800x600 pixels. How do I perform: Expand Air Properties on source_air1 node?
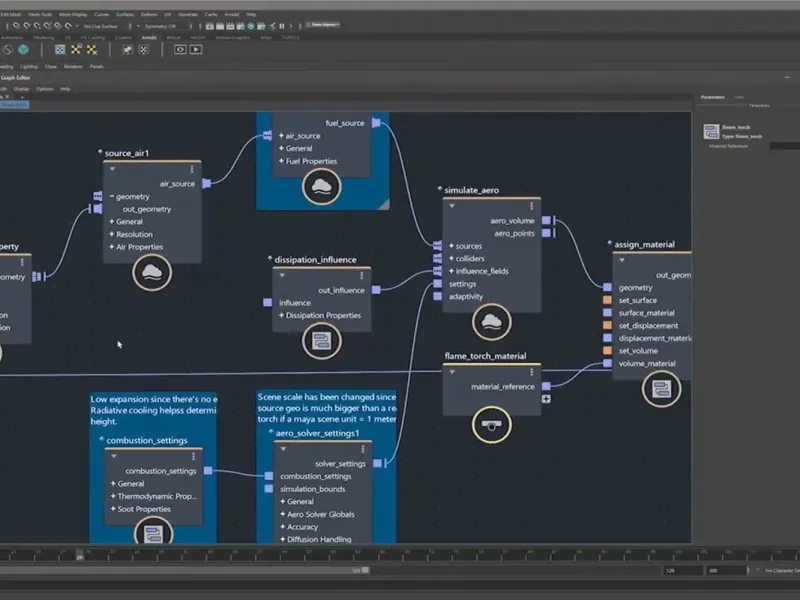coord(112,247)
